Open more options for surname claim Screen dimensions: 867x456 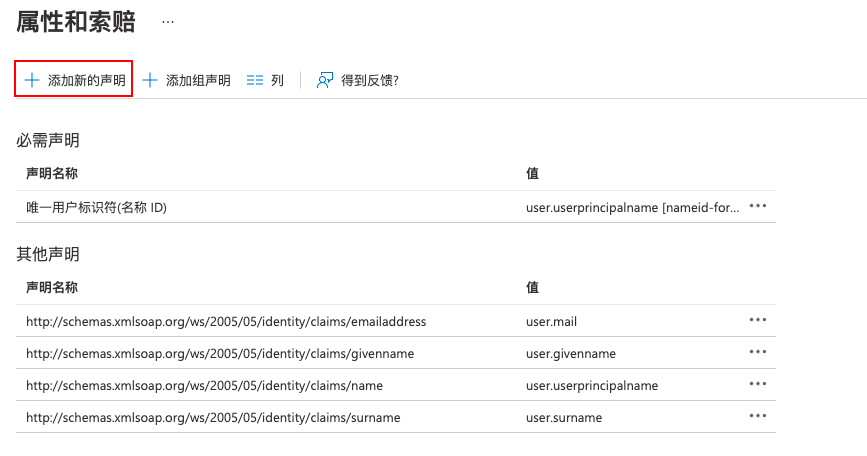pos(758,416)
